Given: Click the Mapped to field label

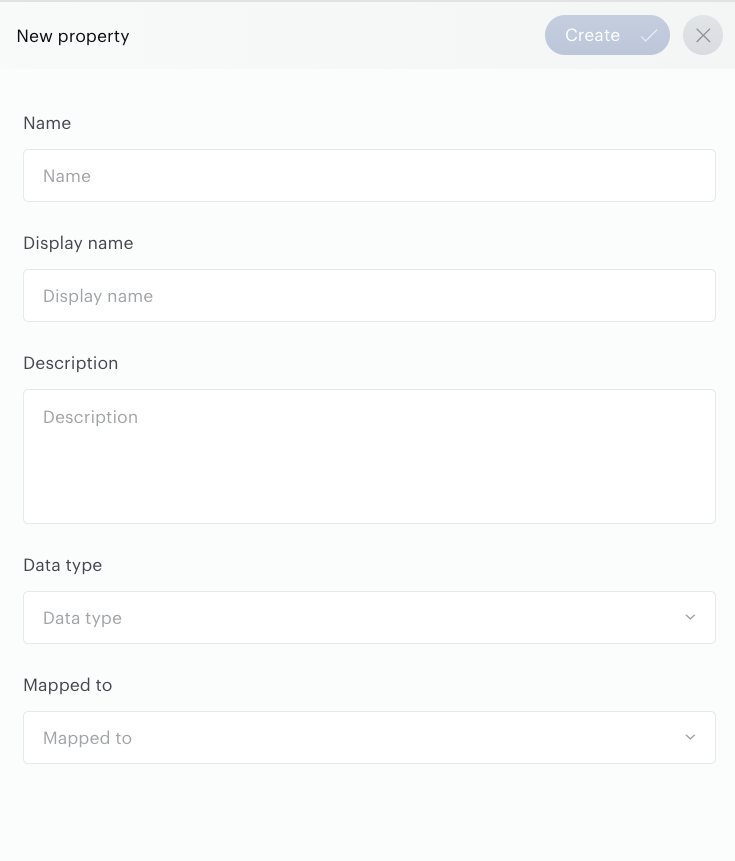Looking at the screenshot, I should coord(68,685).
